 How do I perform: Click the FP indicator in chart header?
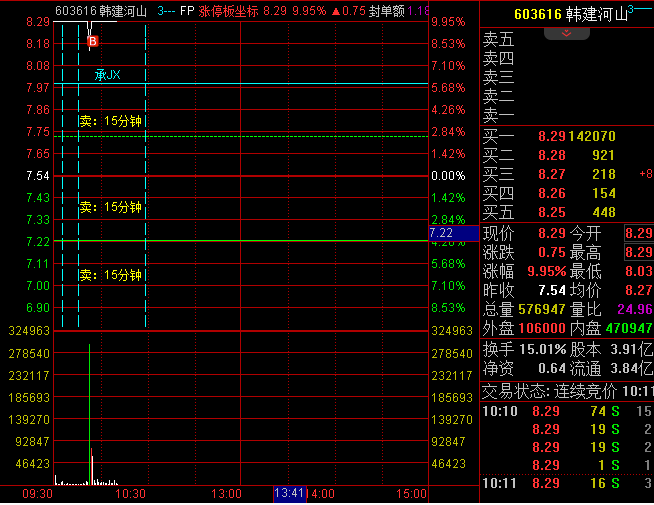pos(187,11)
